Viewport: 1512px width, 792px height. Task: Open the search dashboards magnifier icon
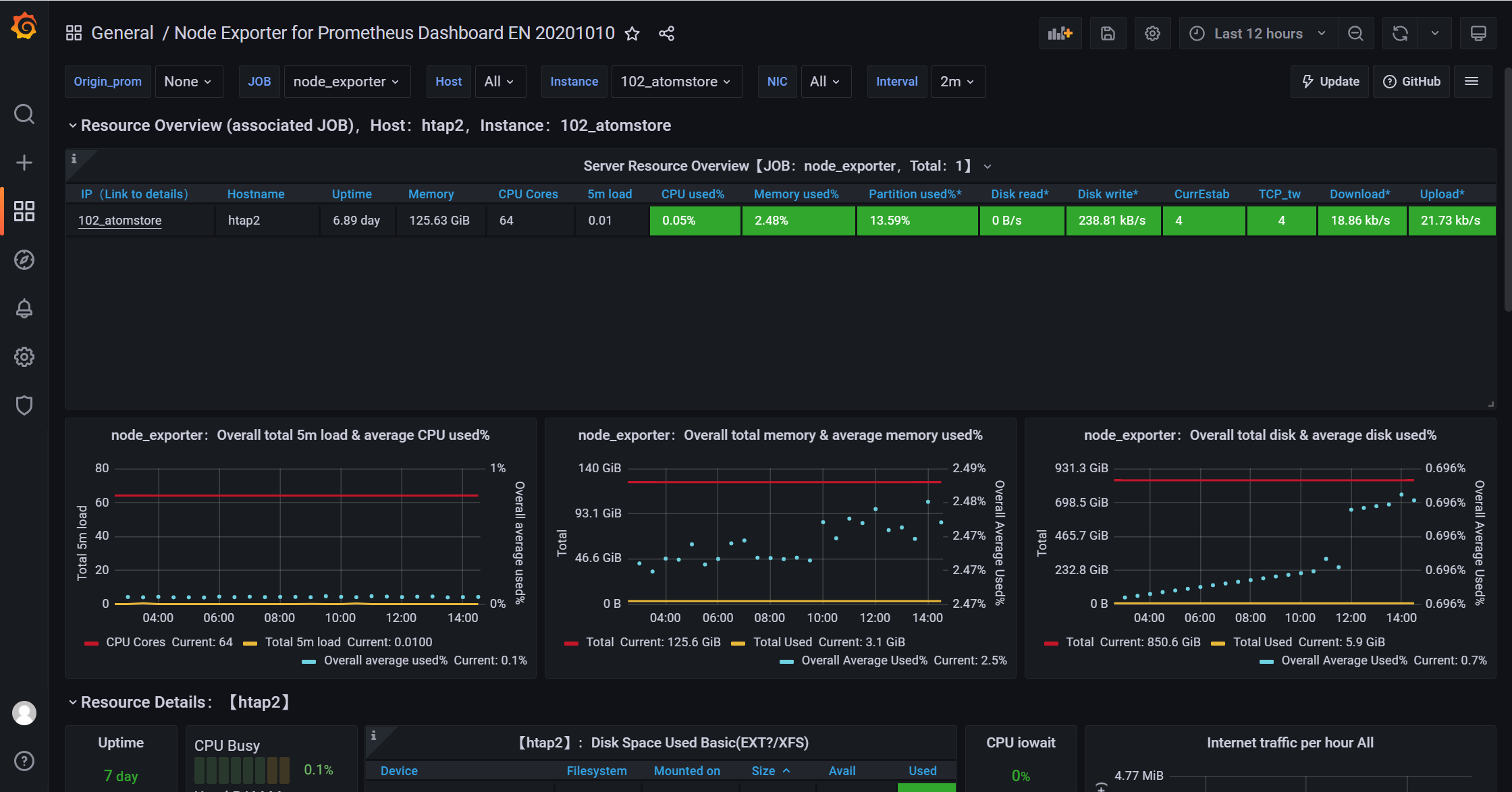pos(24,114)
